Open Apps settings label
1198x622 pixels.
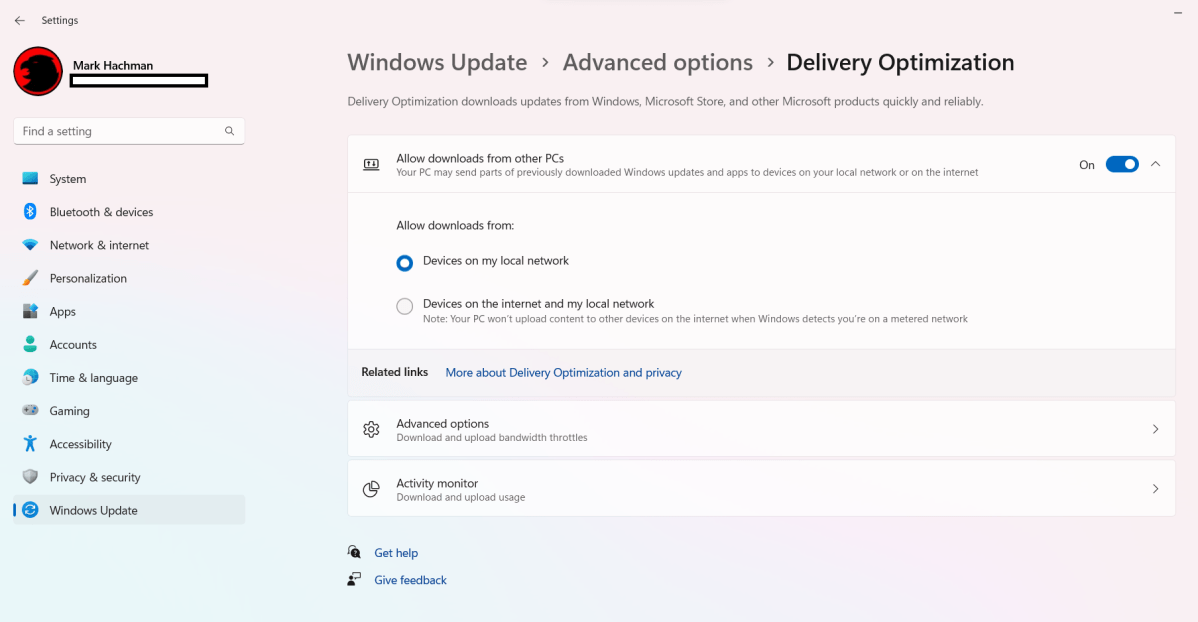click(x=63, y=312)
